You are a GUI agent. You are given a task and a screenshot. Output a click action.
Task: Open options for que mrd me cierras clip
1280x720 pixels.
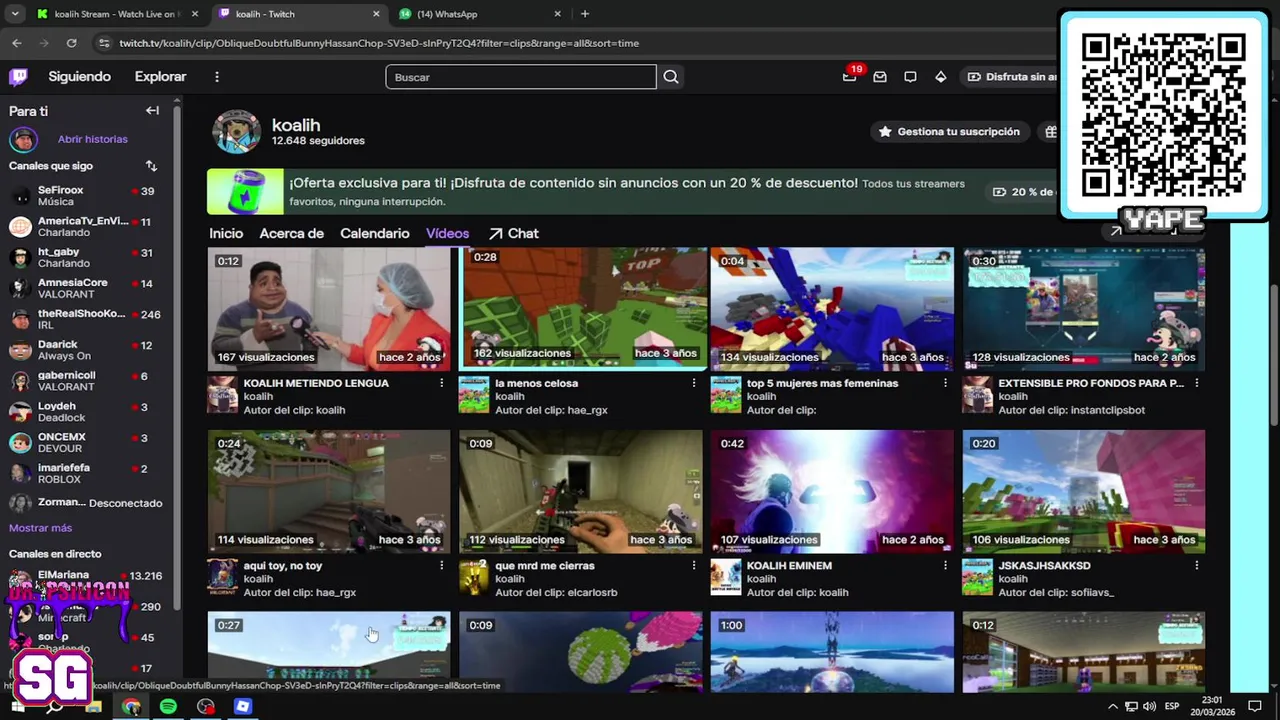(x=693, y=565)
